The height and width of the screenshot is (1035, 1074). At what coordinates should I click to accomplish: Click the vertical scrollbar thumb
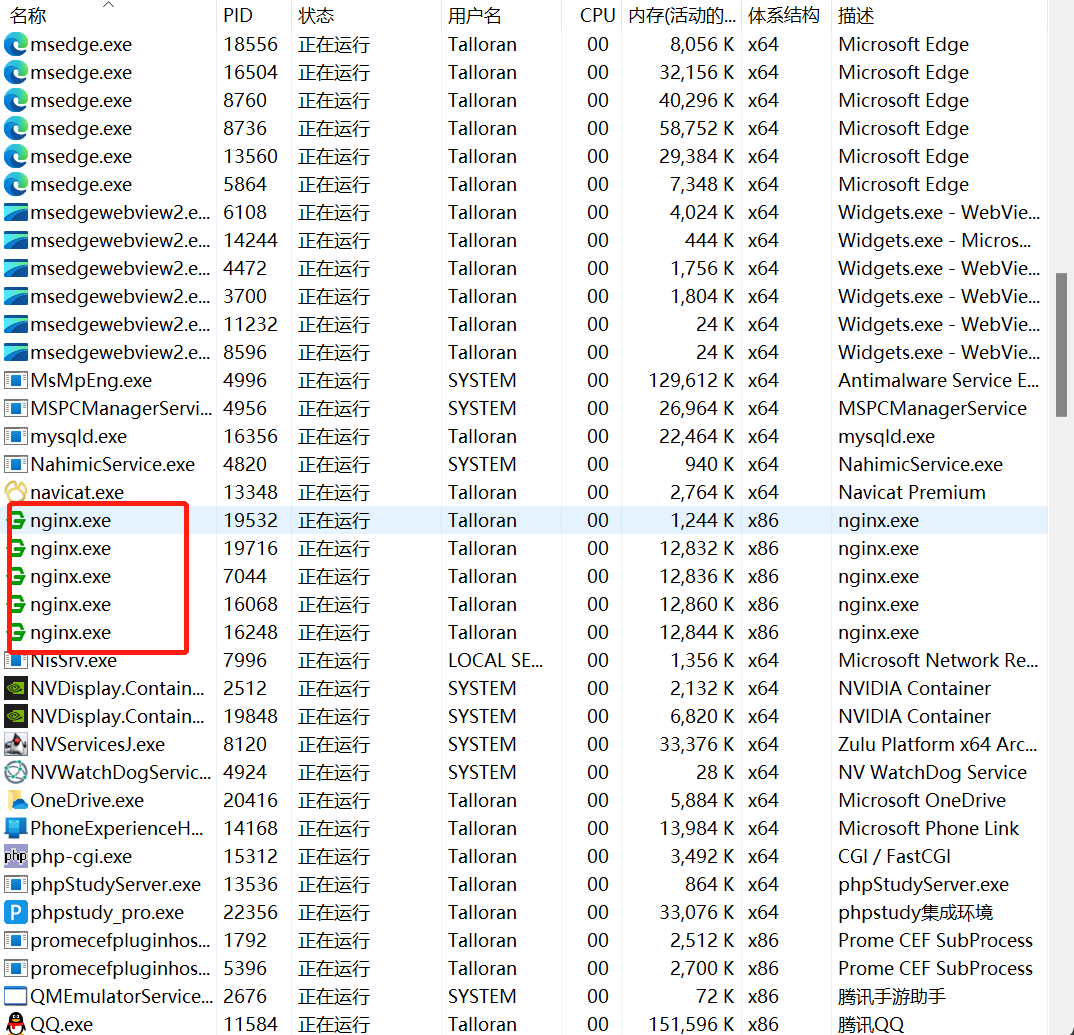coord(1061,345)
